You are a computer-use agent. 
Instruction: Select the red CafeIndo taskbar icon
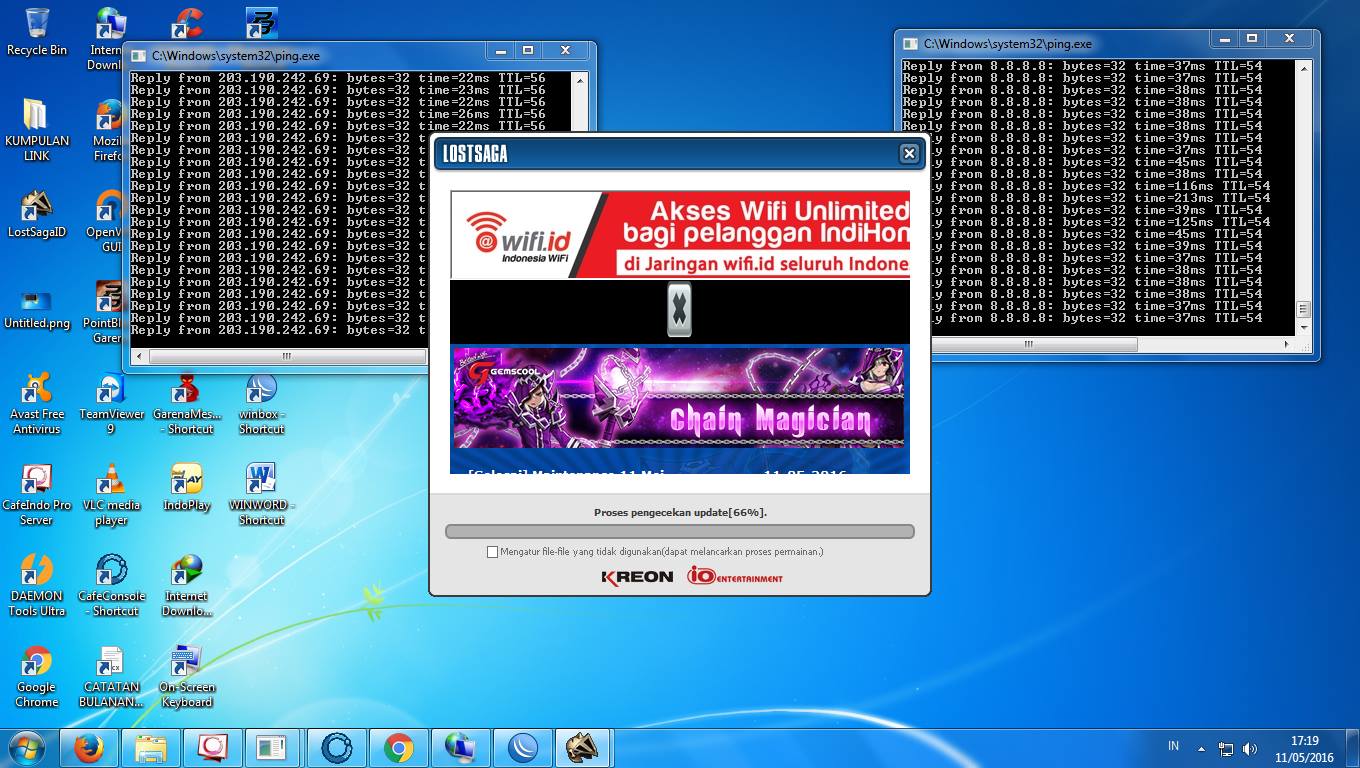pyautogui.click(x=212, y=748)
